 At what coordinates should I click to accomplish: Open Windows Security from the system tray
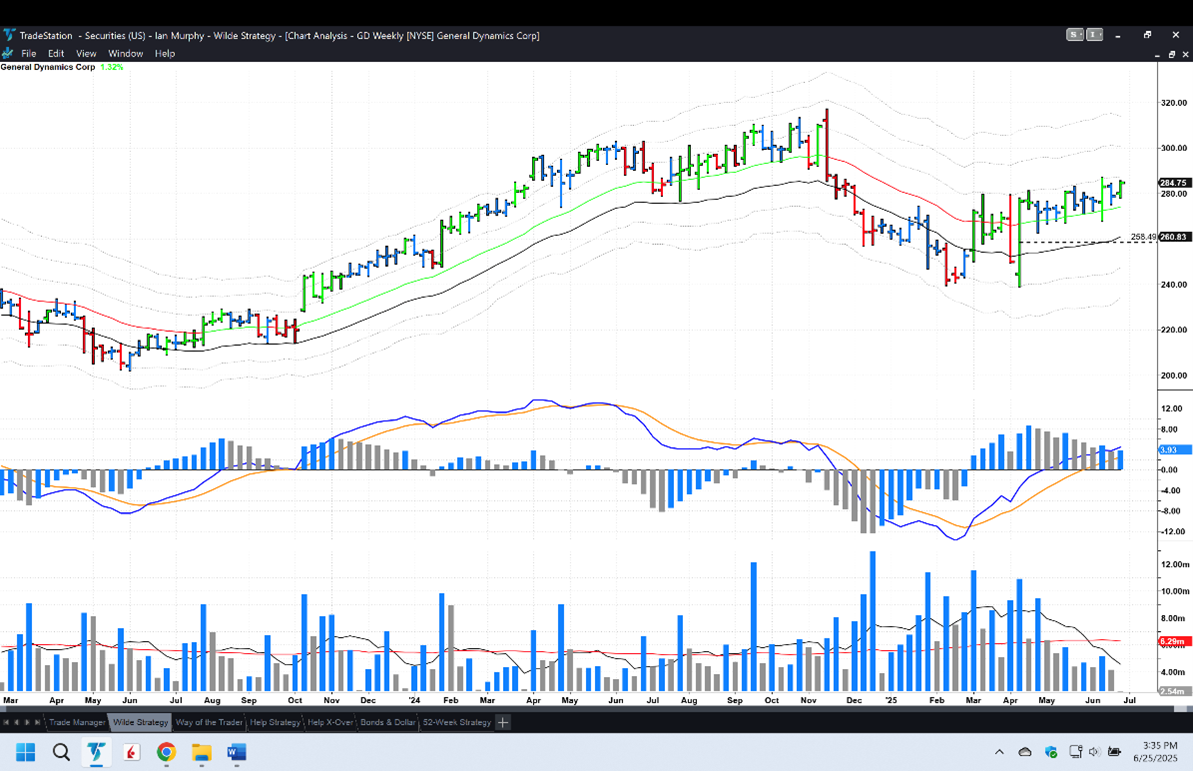pyautogui.click(x=1051, y=751)
